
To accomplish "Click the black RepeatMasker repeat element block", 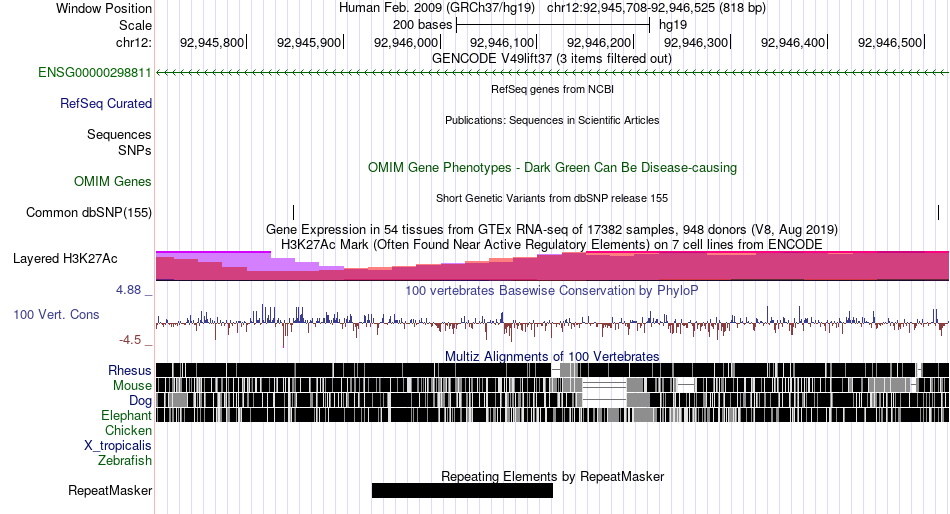I will (462, 490).
